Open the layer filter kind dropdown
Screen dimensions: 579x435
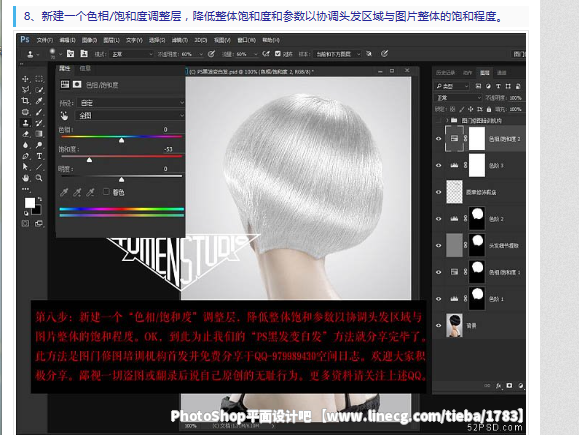coord(452,86)
